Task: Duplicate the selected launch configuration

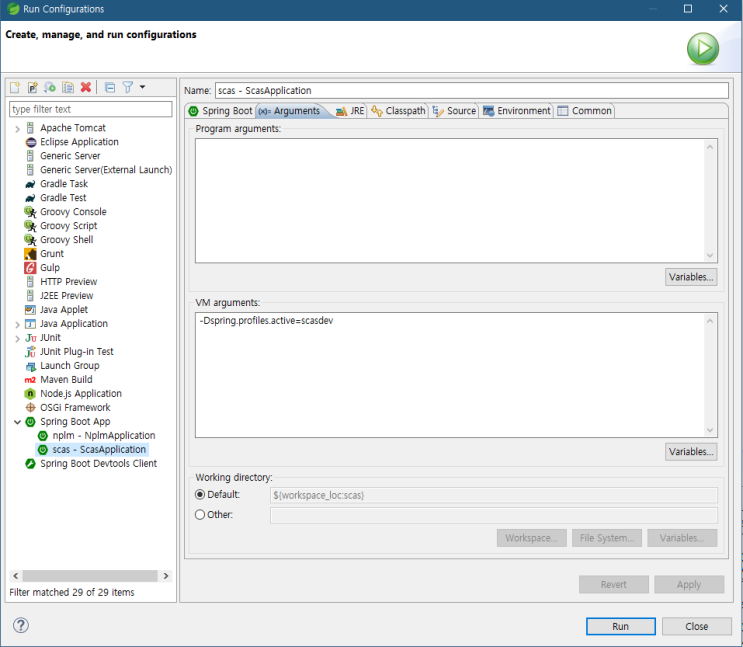Action: 68,87
